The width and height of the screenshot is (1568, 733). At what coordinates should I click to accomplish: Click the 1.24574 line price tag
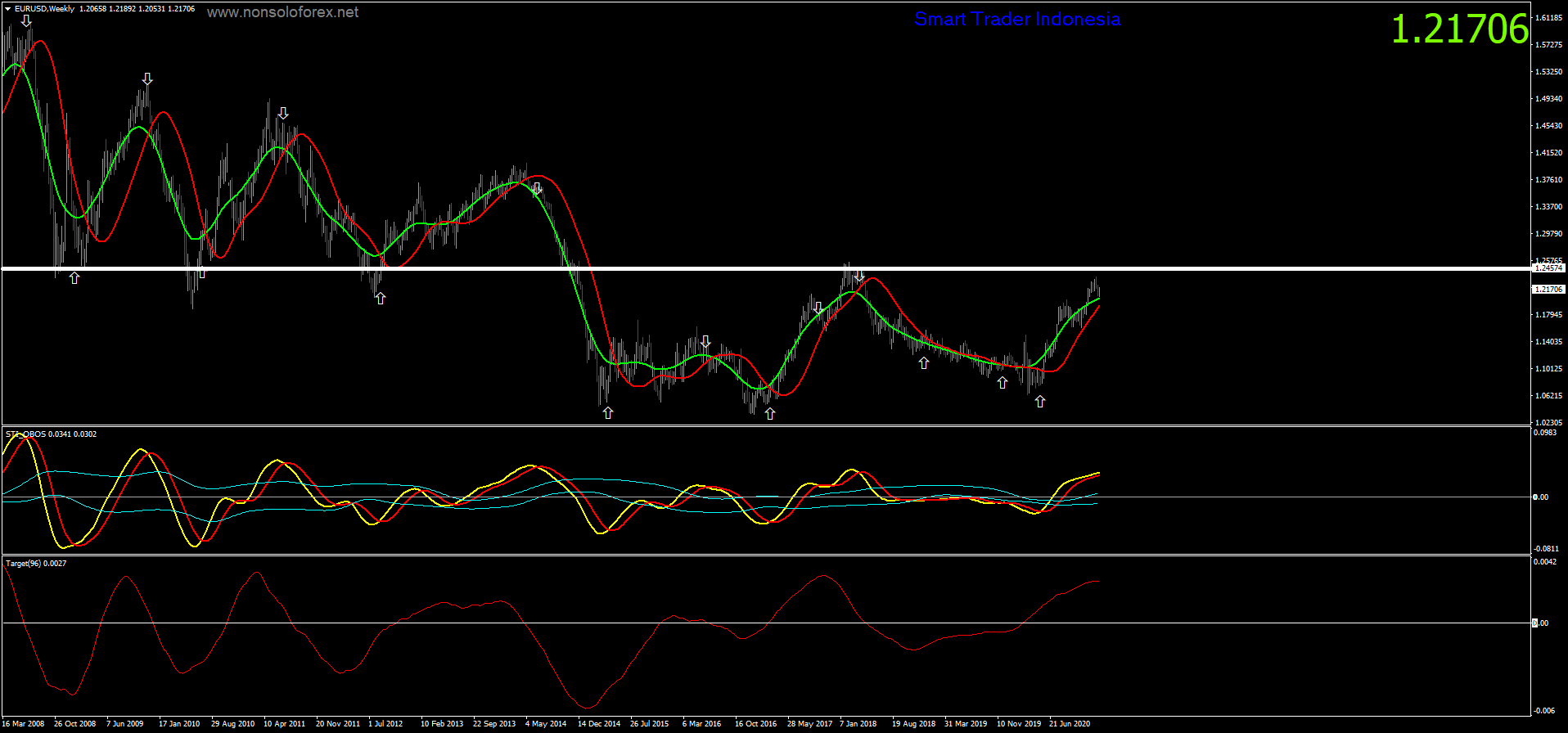coord(1548,268)
